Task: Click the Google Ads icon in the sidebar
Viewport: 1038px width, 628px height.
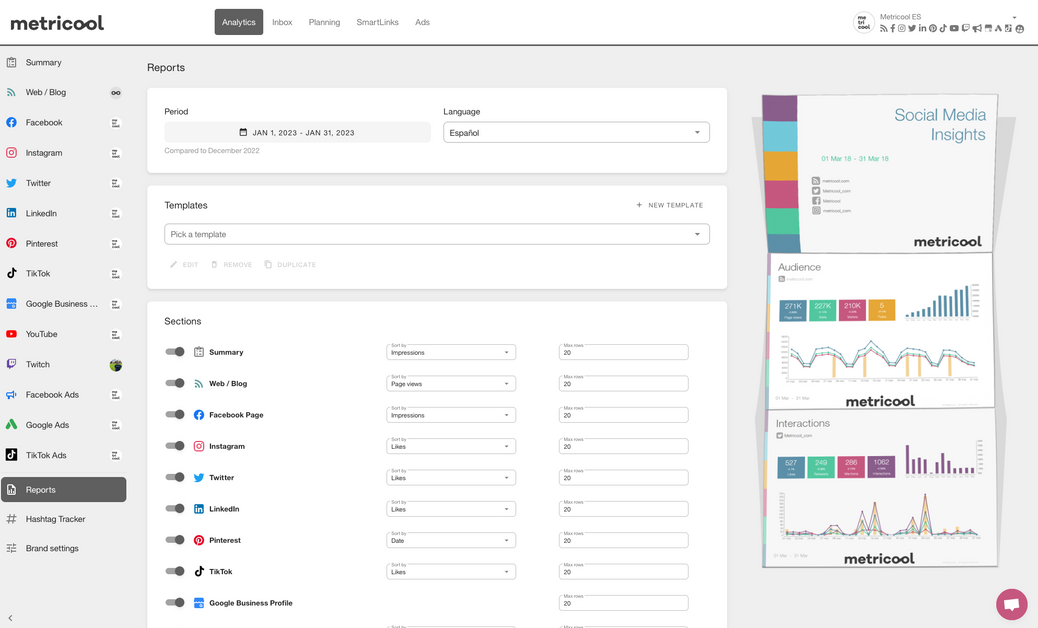Action: click(x=11, y=425)
